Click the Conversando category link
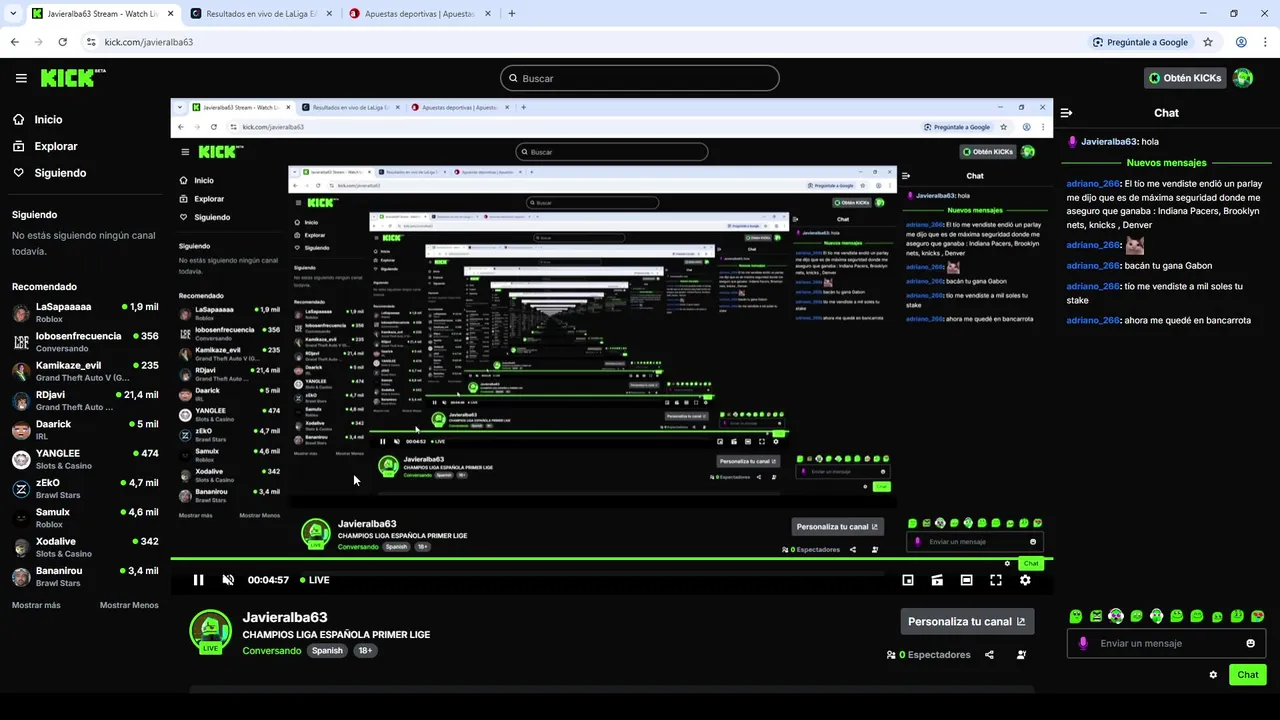This screenshot has width=1280, height=720. click(271, 651)
